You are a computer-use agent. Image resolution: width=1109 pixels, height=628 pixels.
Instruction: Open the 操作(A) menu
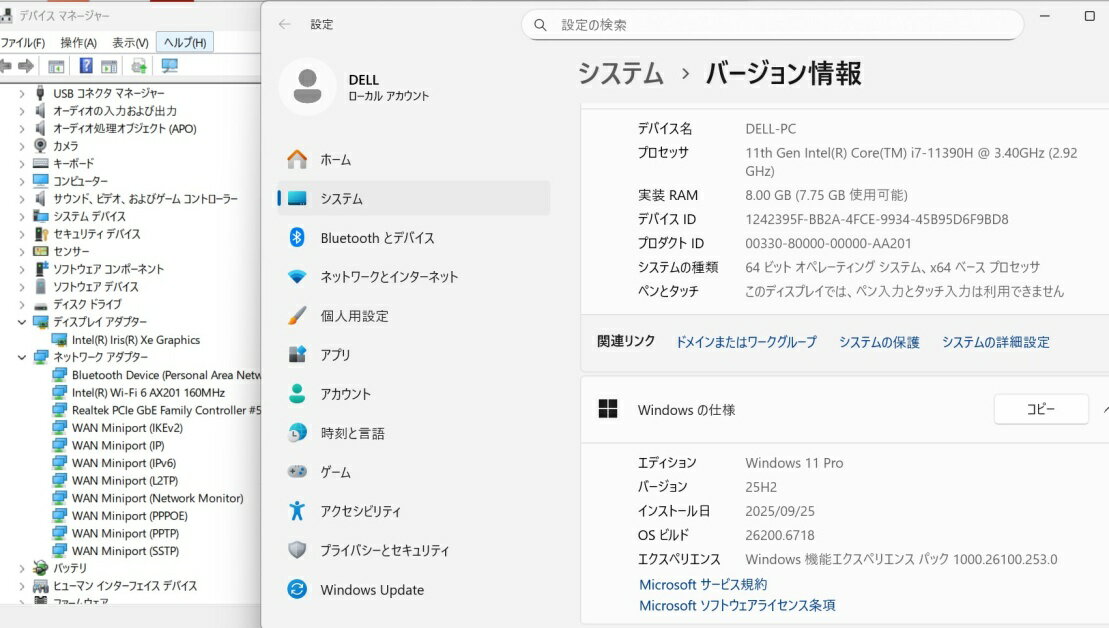tap(78, 42)
